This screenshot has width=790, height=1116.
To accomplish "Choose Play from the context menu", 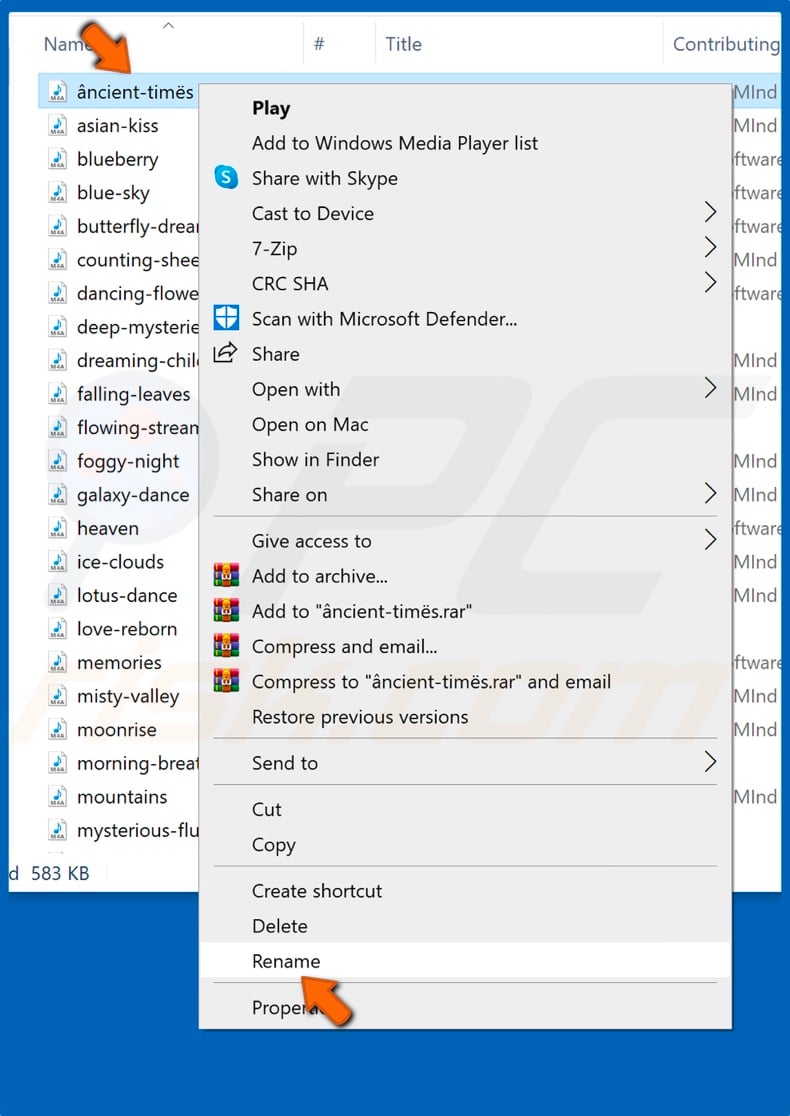I will point(465,108).
